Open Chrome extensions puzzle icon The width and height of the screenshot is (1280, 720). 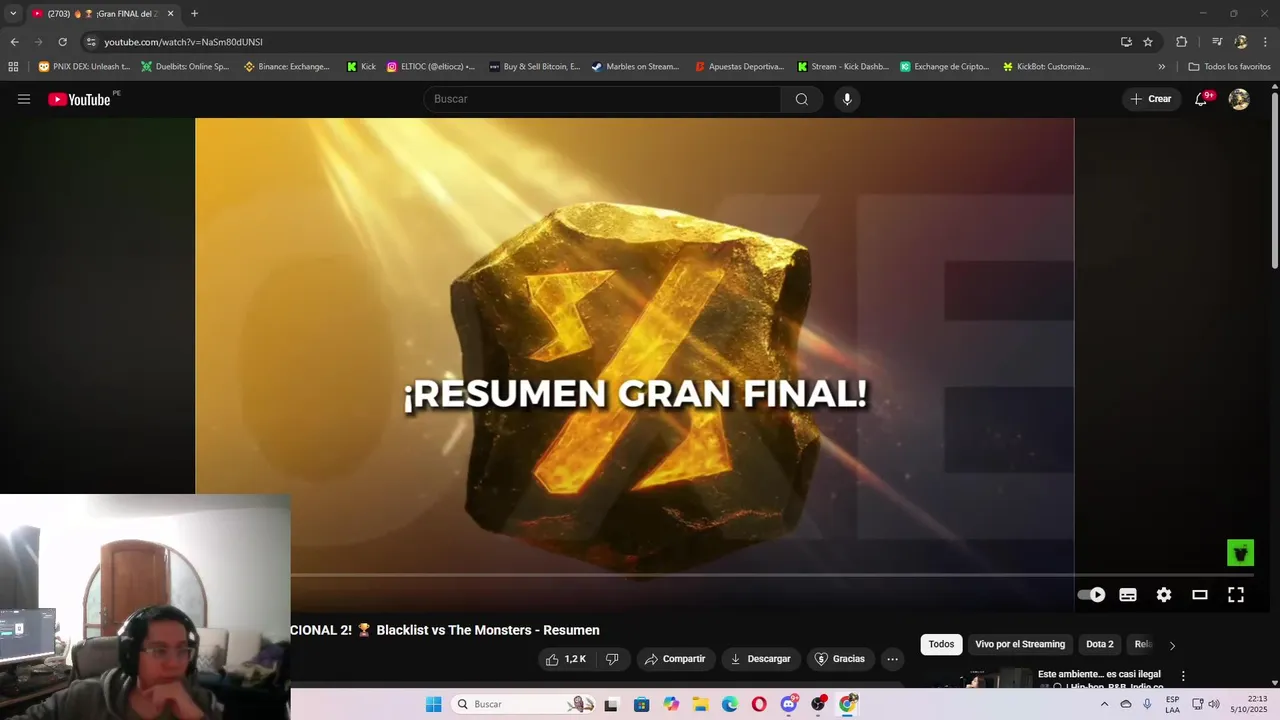pyautogui.click(x=1181, y=42)
